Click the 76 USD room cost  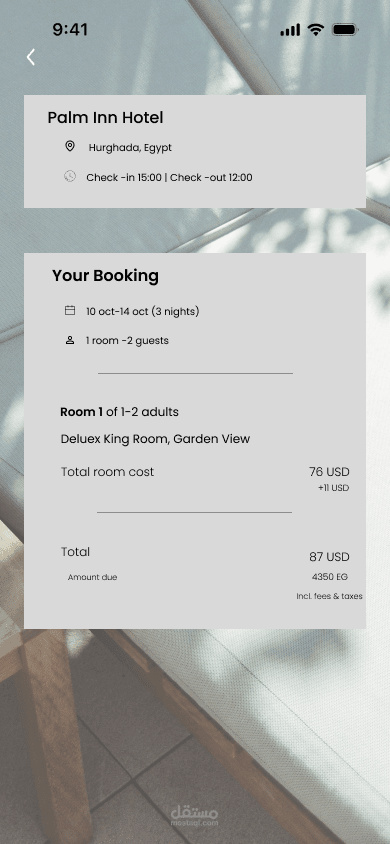pyautogui.click(x=329, y=472)
